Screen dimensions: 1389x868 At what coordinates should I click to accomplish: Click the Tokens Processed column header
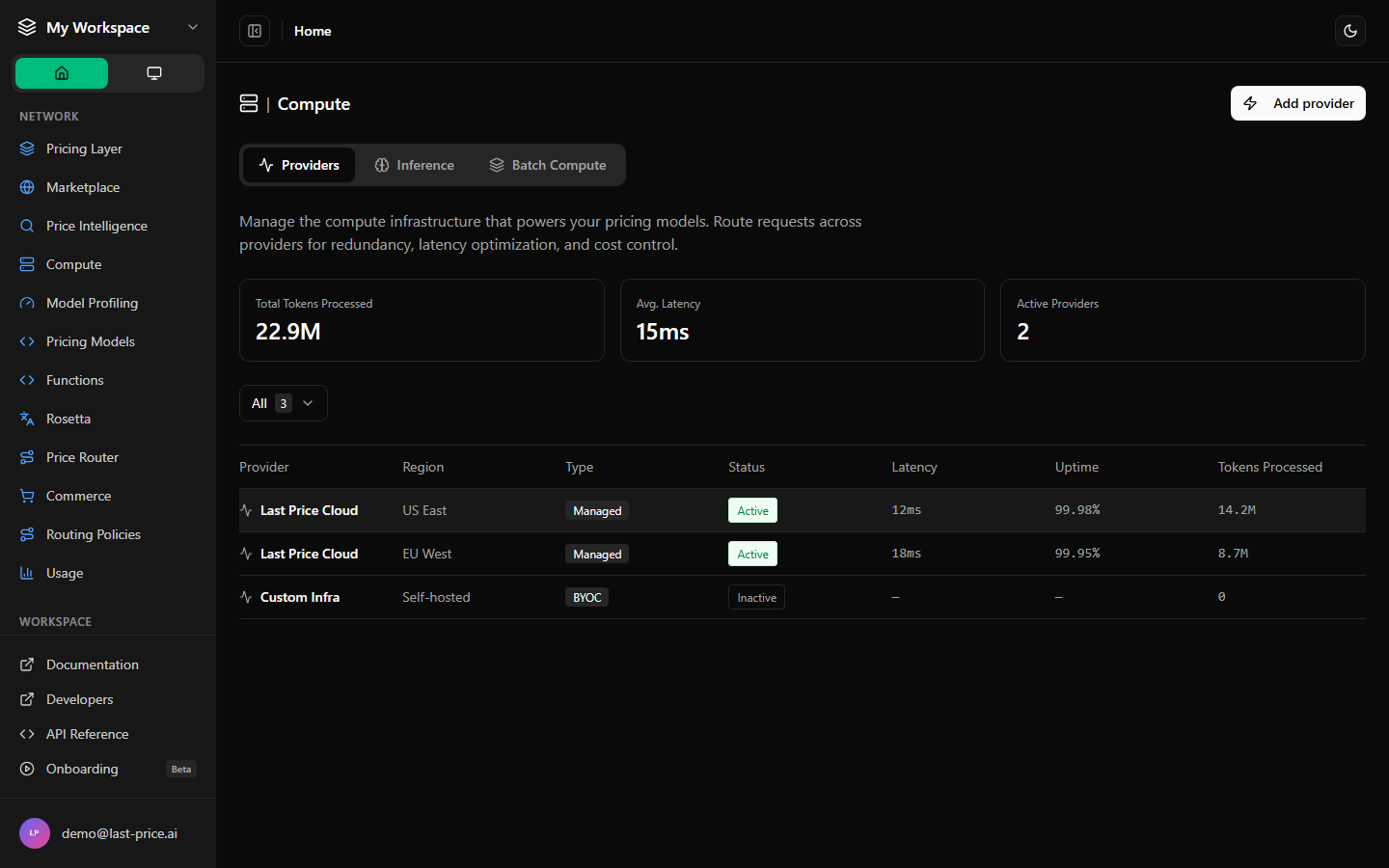(x=1269, y=467)
